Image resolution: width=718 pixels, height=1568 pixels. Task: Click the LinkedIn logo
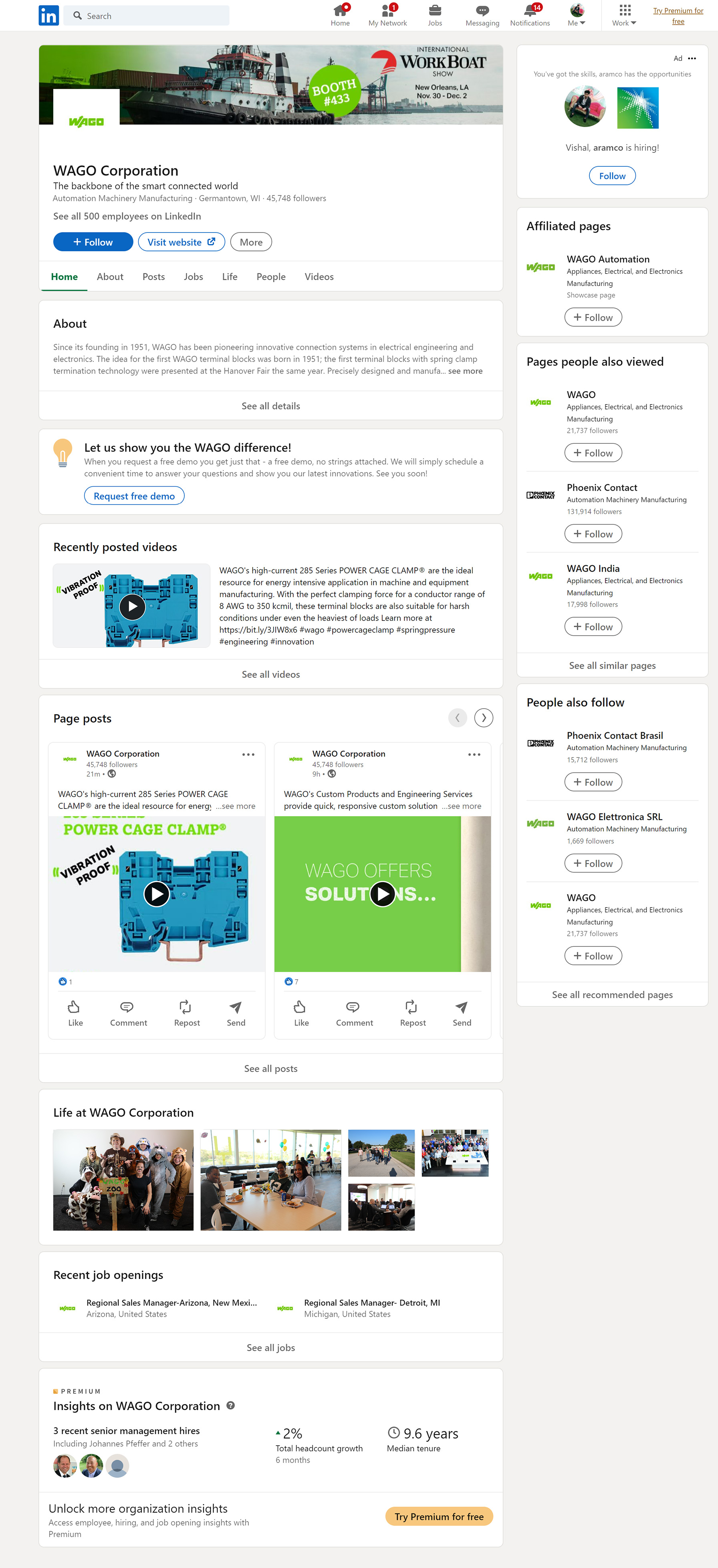(x=48, y=15)
